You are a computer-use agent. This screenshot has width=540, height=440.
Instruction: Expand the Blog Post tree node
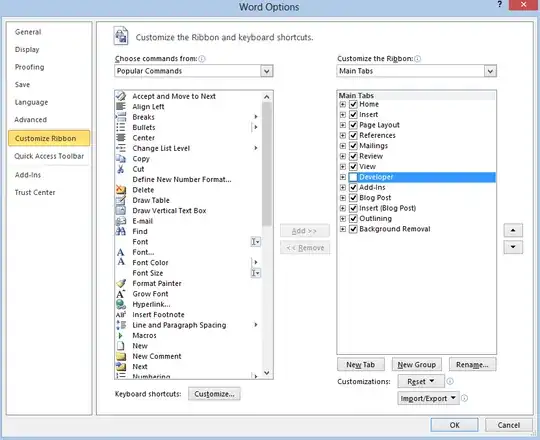tap(343, 198)
